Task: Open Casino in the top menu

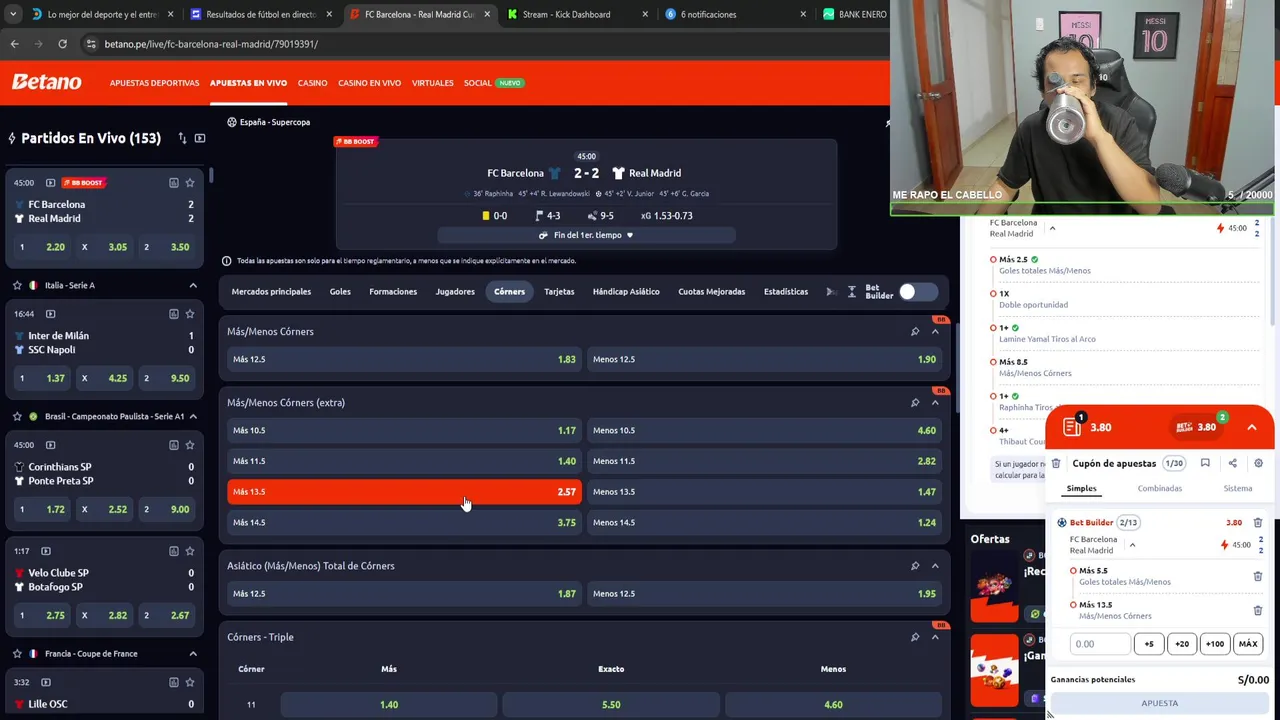Action: [x=312, y=83]
